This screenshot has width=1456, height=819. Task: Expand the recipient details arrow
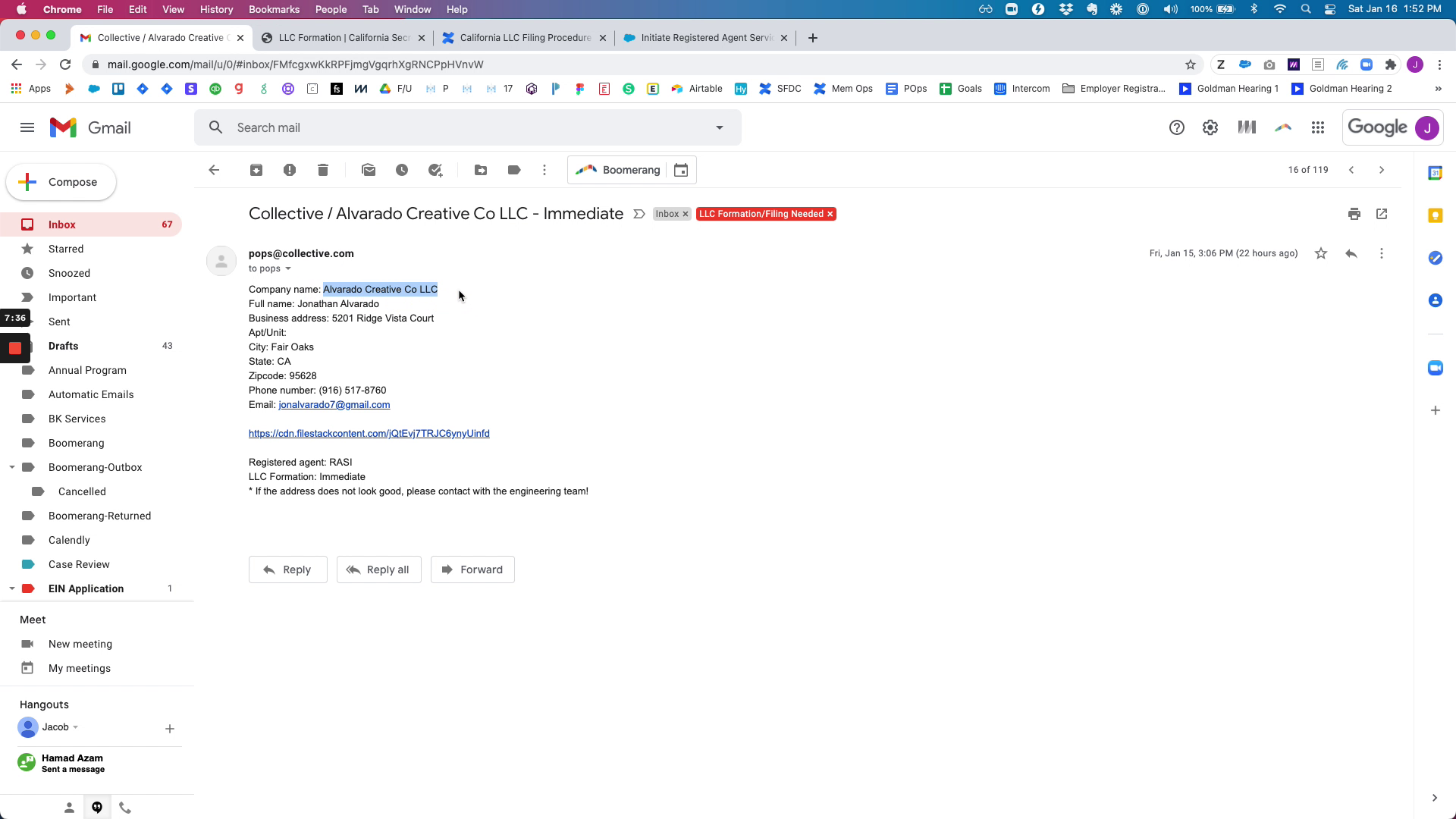(x=288, y=268)
